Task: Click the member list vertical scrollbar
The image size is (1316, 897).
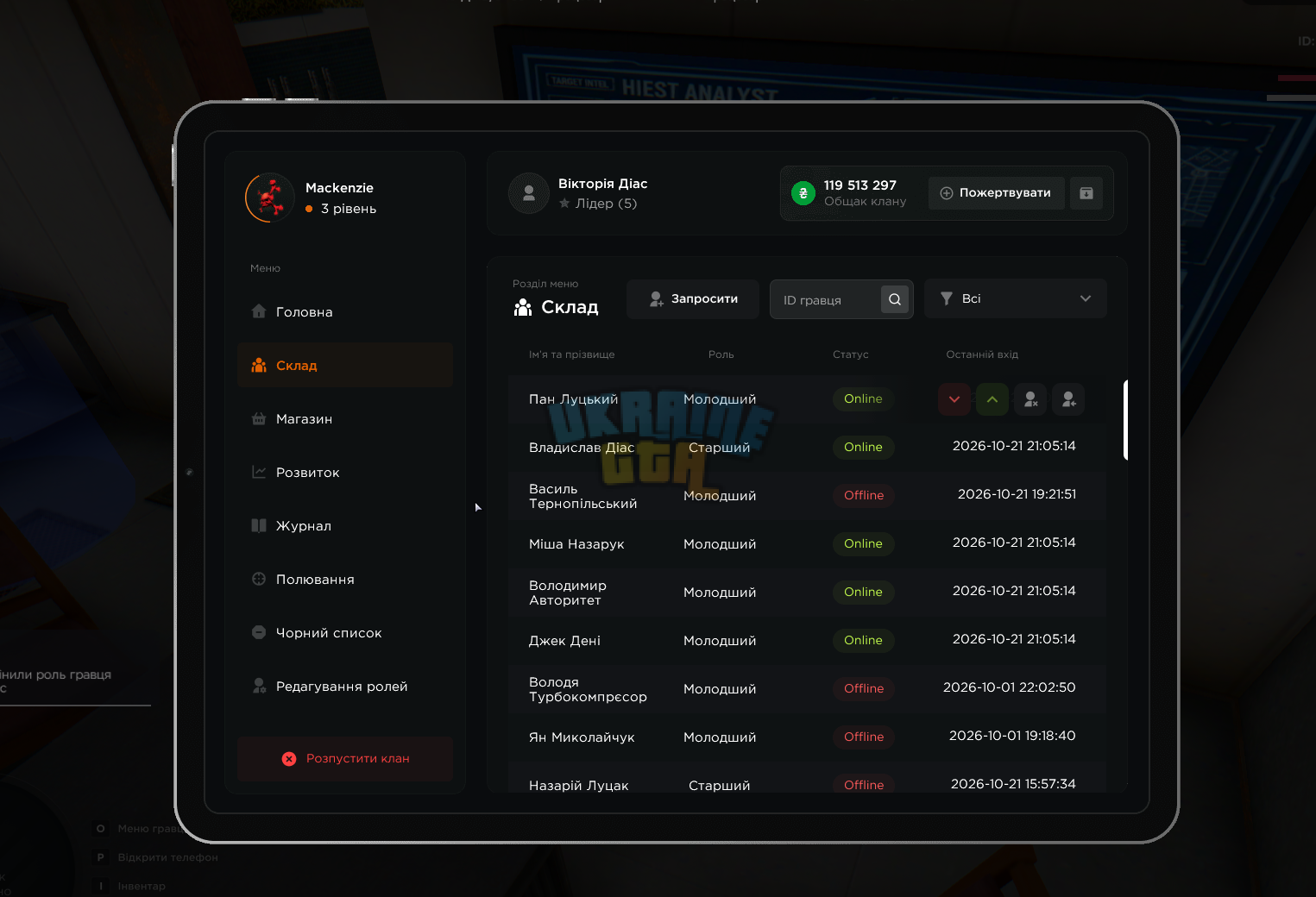Action: point(1125,420)
